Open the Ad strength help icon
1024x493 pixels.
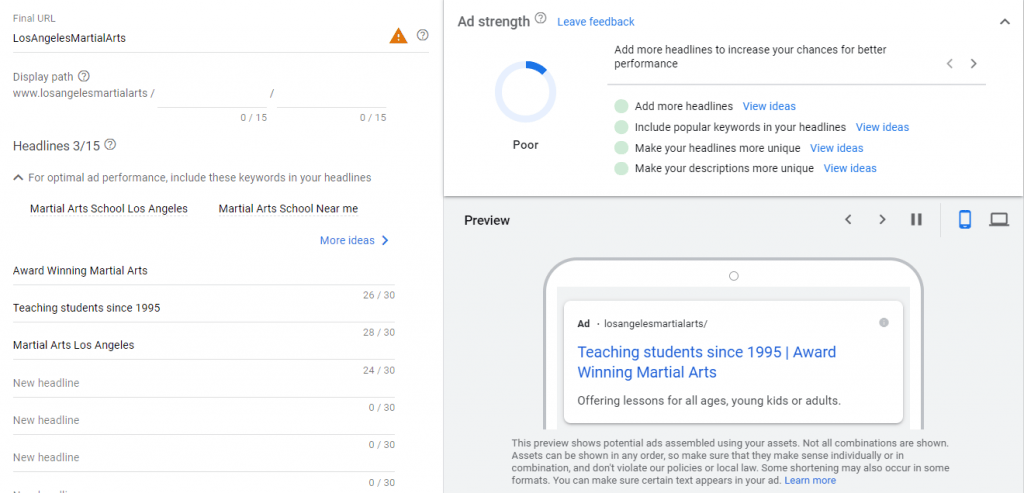click(540, 18)
